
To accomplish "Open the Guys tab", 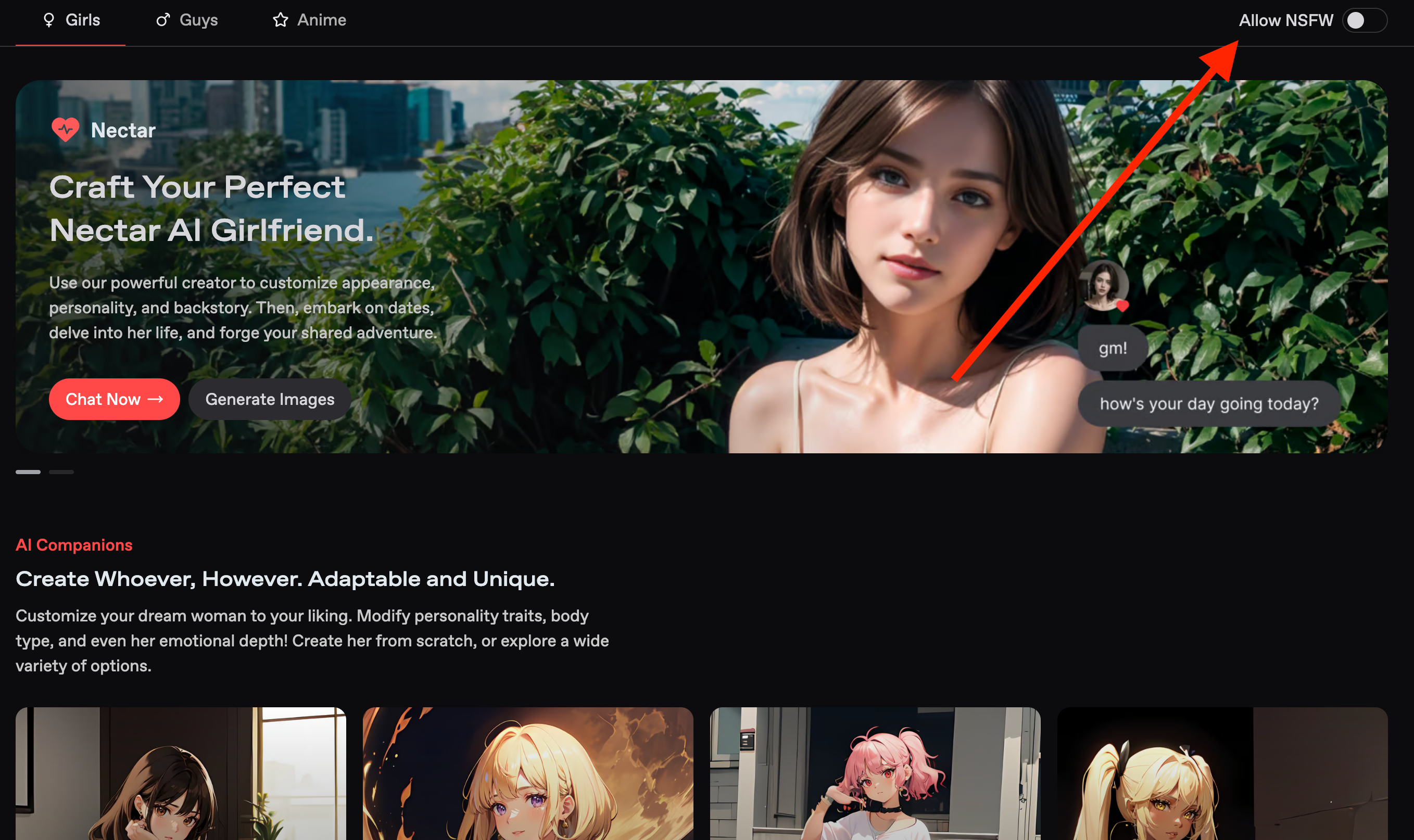I will pos(198,20).
